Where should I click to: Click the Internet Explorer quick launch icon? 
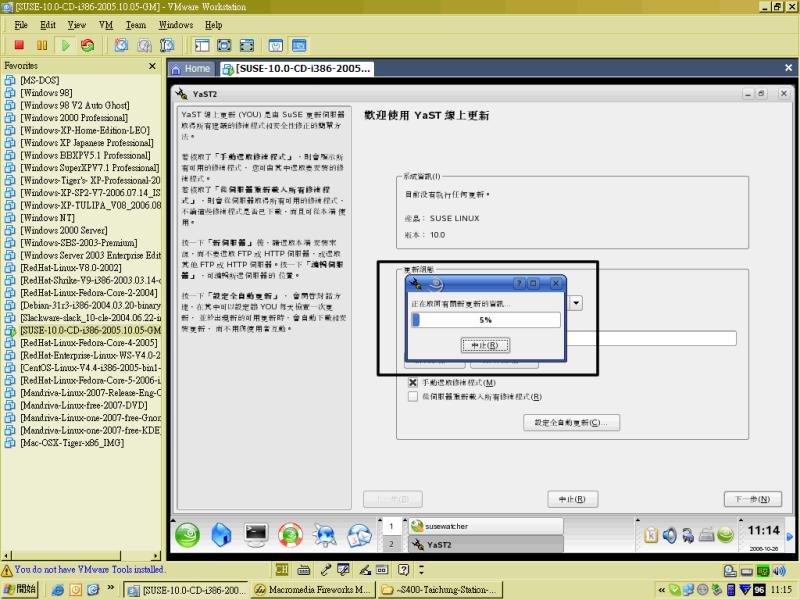click(x=58, y=590)
